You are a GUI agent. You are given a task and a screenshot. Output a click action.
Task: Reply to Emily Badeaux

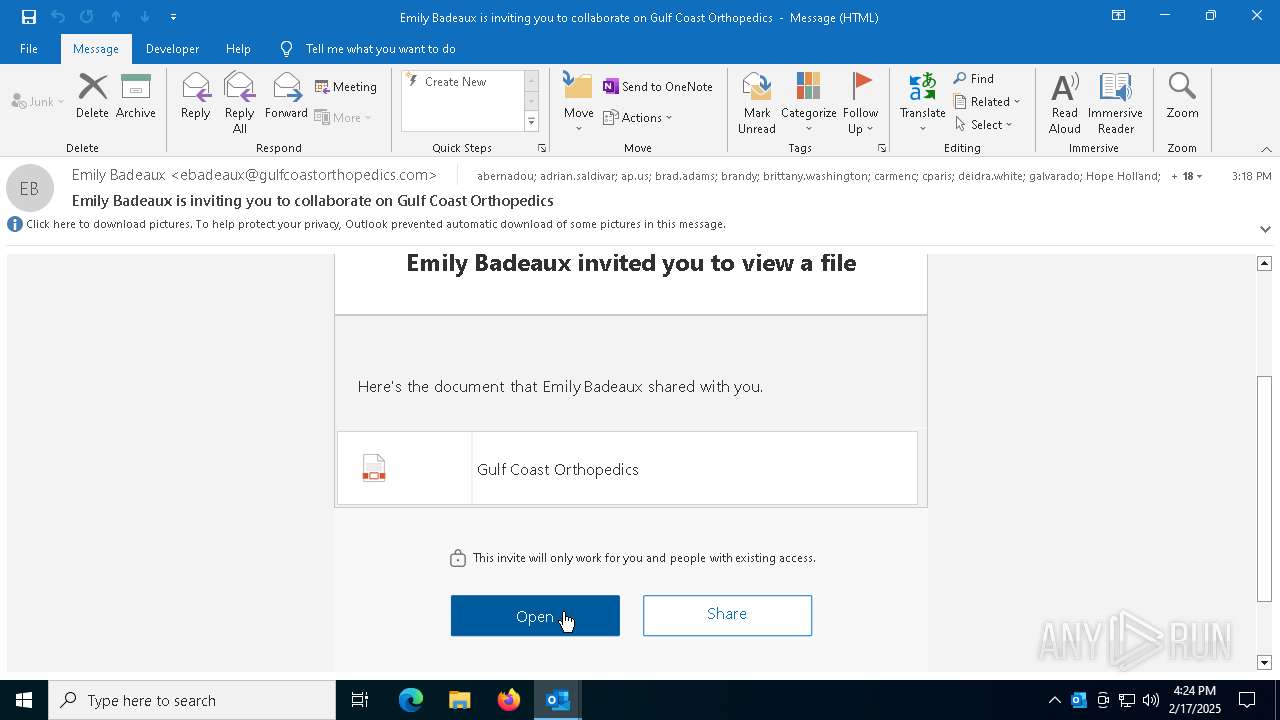(196, 96)
